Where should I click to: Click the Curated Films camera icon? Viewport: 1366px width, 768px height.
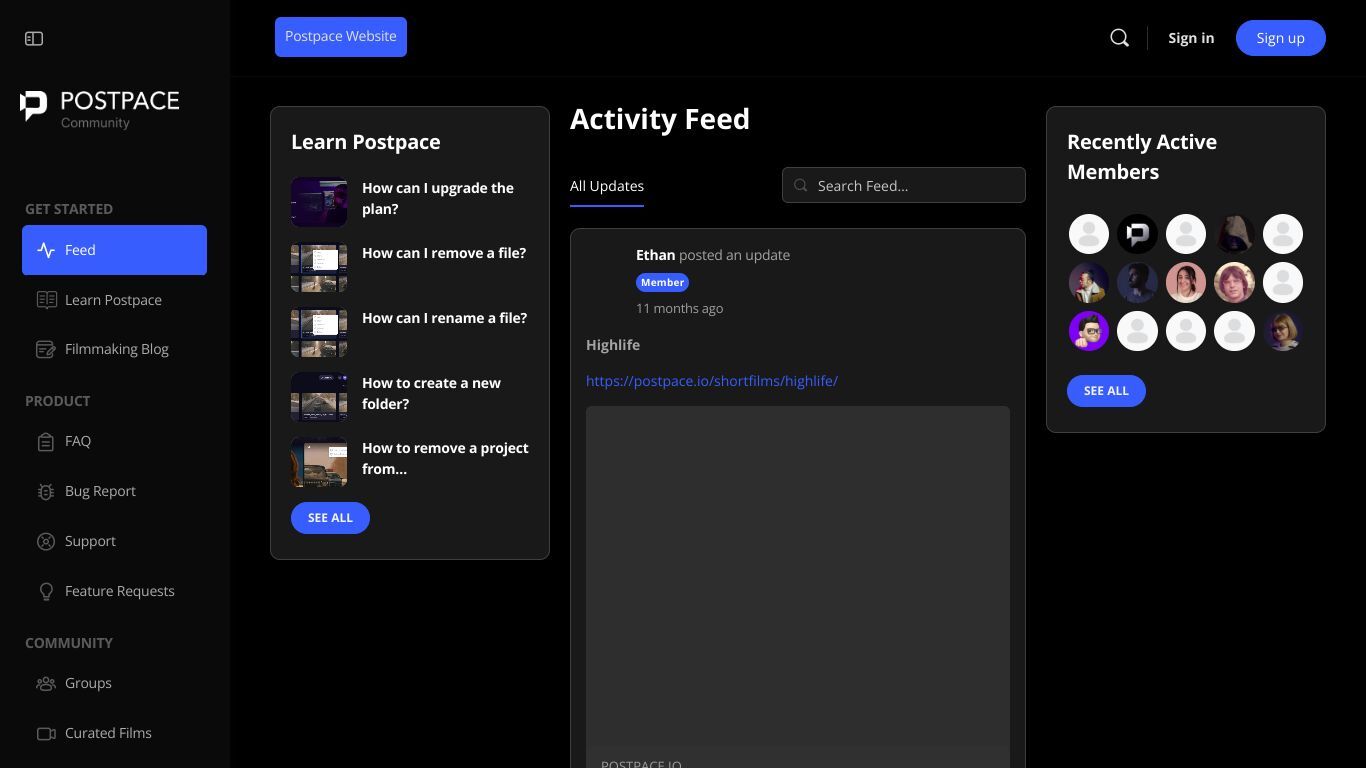[46, 733]
